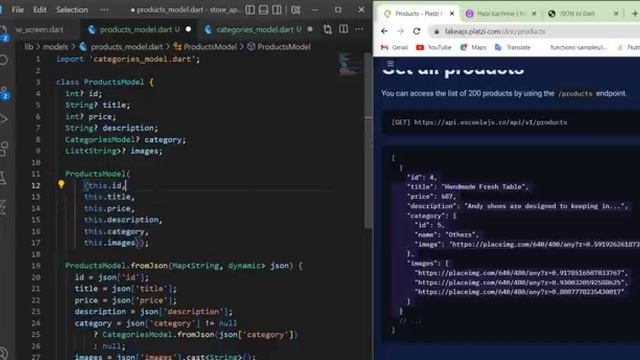Click line number 19 in the gutter
The image size is (640, 360).
36,266
